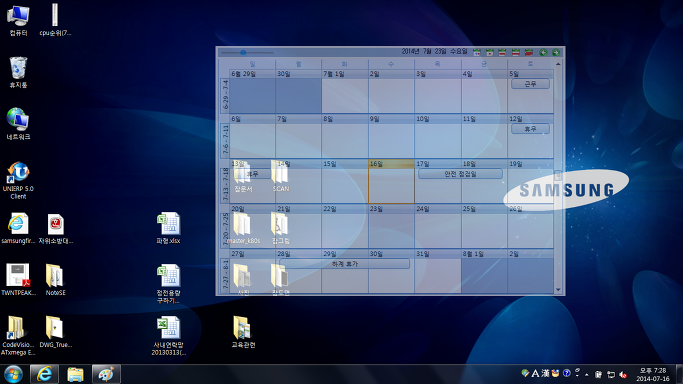Image resolution: width=683 pixels, height=384 pixels.
Task: Click the calendar toolbar icon with blue arrows
Action: coord(477,53)
